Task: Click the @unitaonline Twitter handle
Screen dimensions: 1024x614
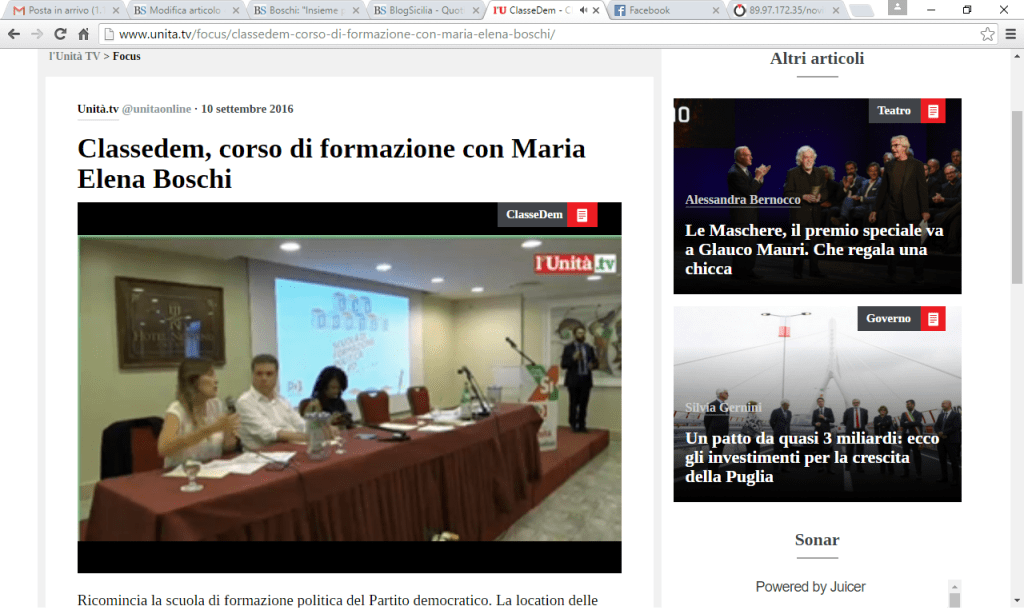Action: (x=156, y=109)
